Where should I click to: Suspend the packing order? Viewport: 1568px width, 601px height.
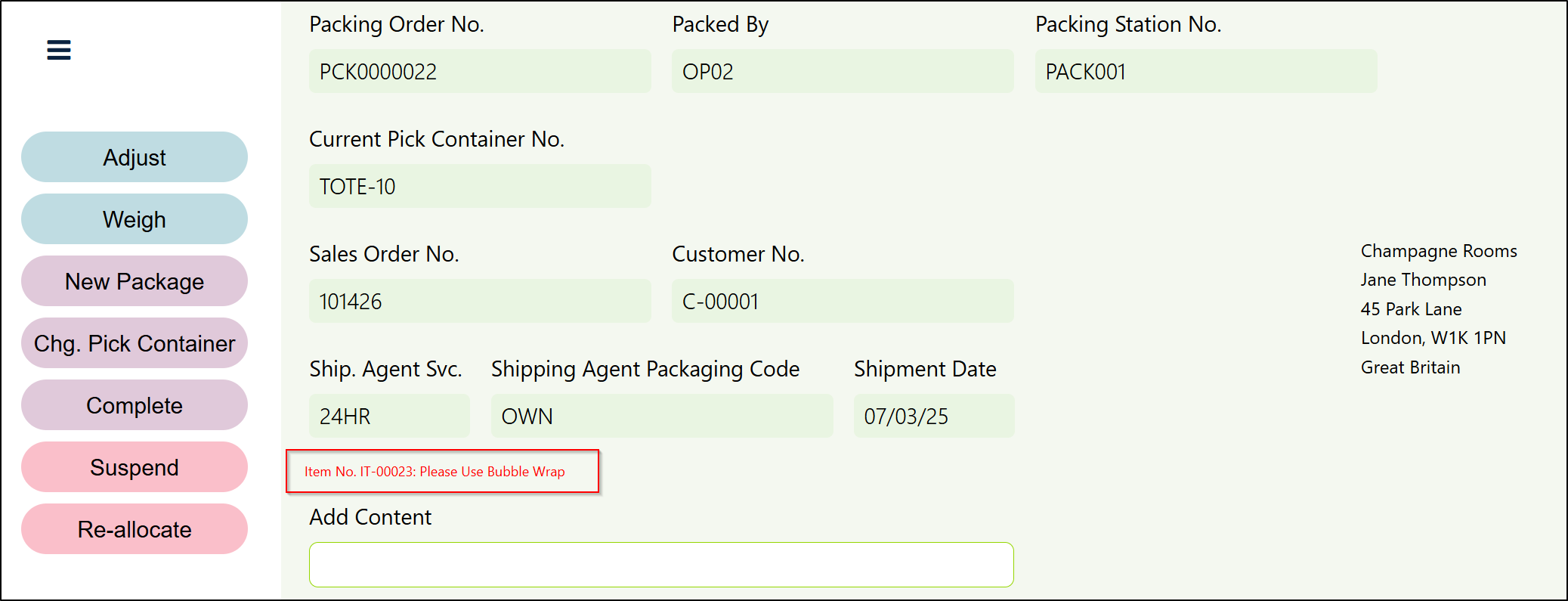(x=135, y=467)
